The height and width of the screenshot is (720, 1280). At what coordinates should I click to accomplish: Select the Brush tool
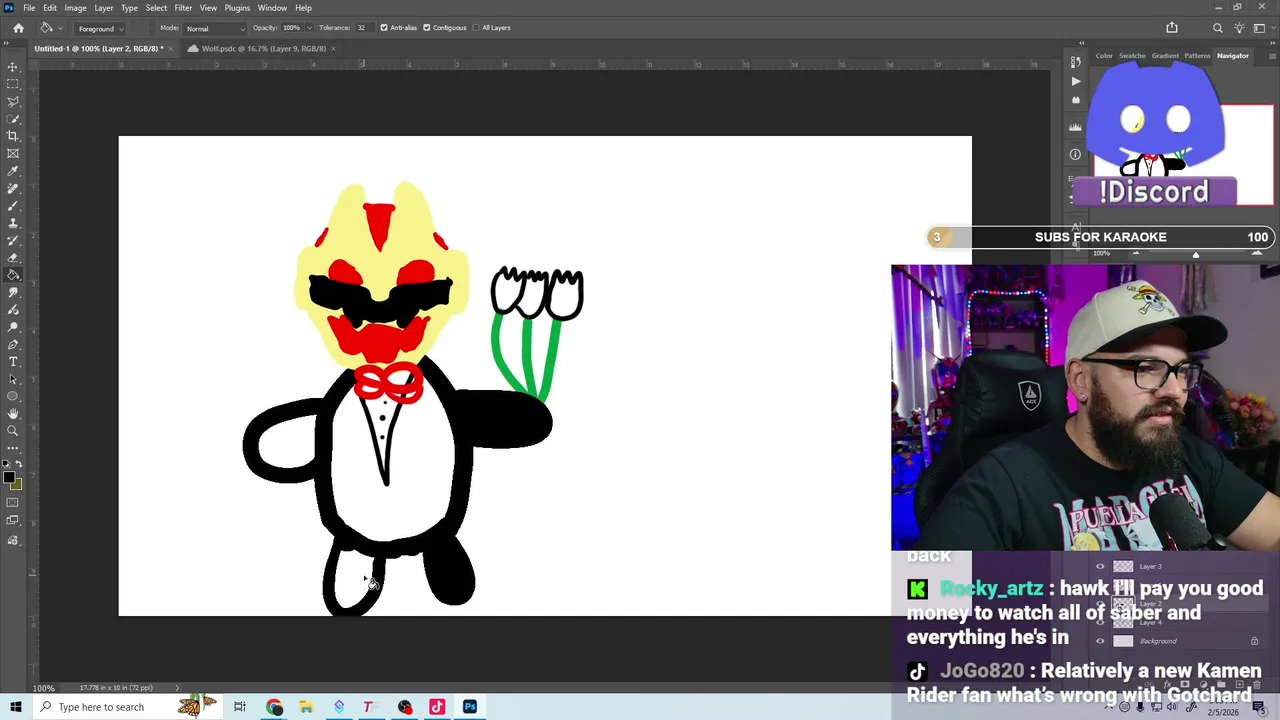click(13, 205)
